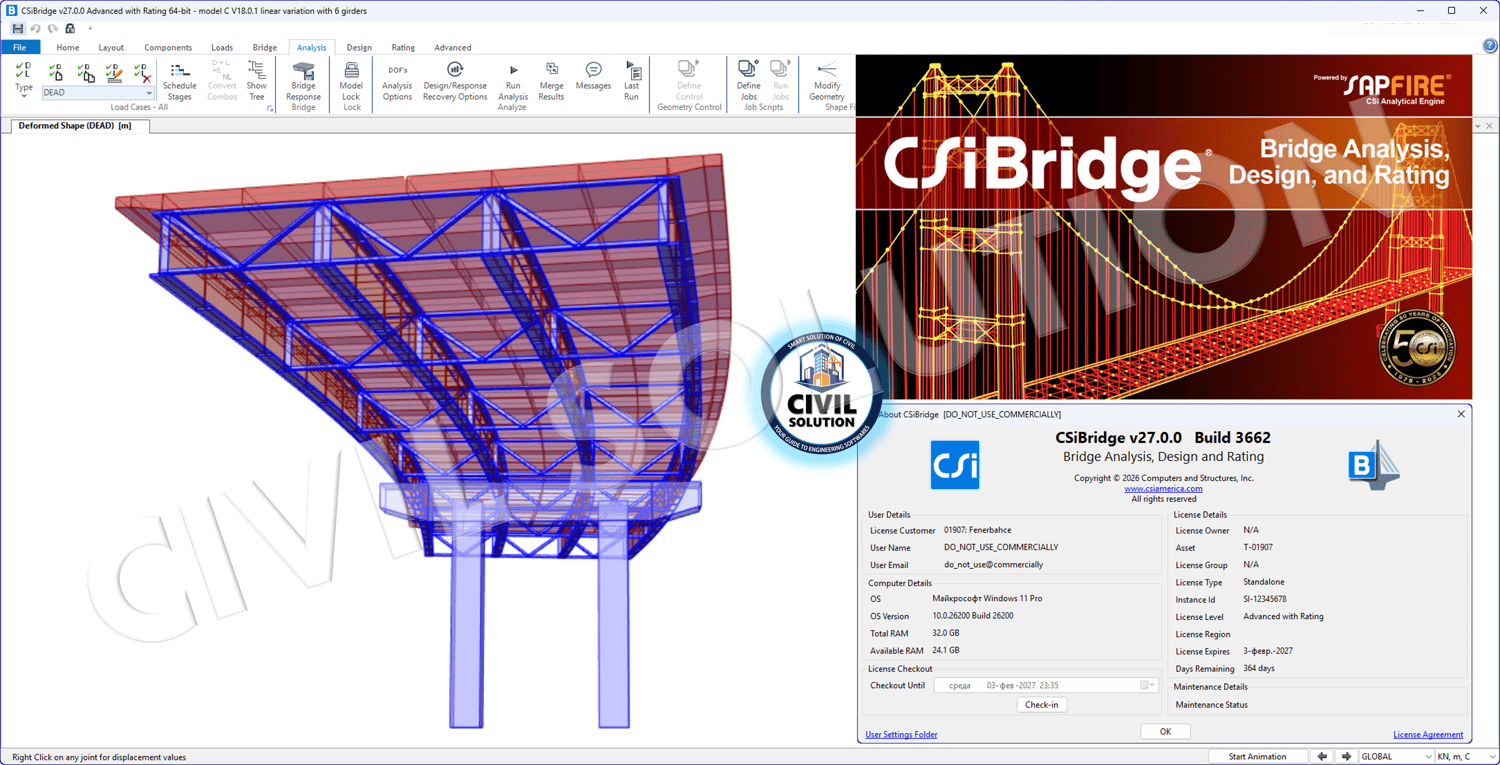Open the load case Type dropdown
This screenshot has width=1500, height=765.
pyautogui.click(x=23, y=79)
